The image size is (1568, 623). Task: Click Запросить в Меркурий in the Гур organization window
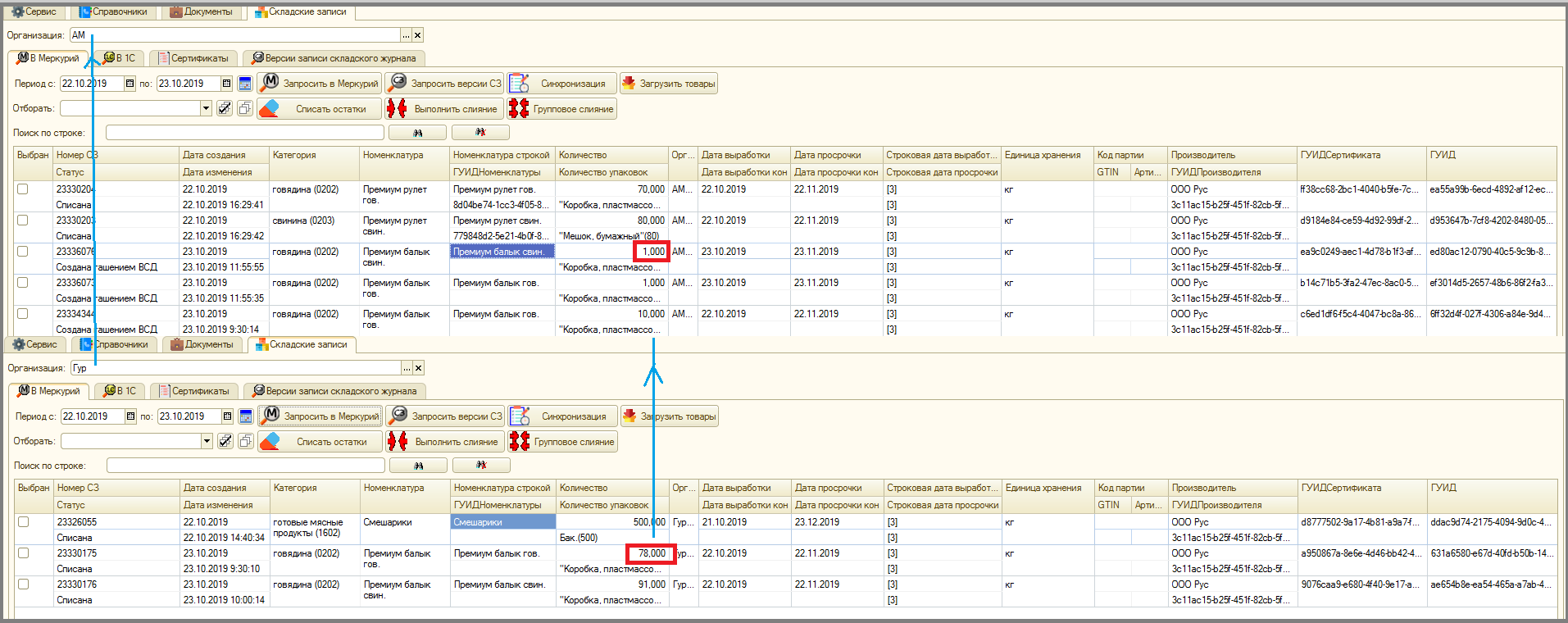pyautogui.click(x=320, y=416)
